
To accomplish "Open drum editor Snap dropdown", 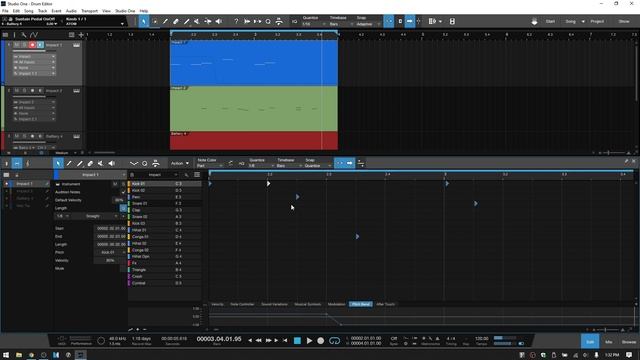I will click(x=318, y=166).
